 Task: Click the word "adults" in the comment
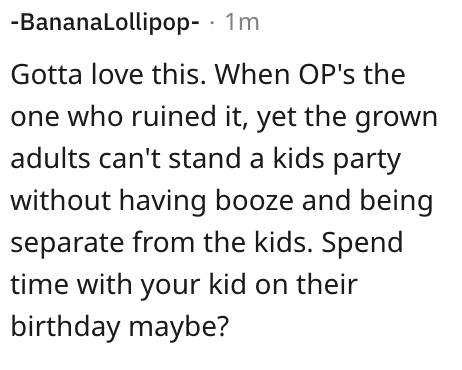51,158
